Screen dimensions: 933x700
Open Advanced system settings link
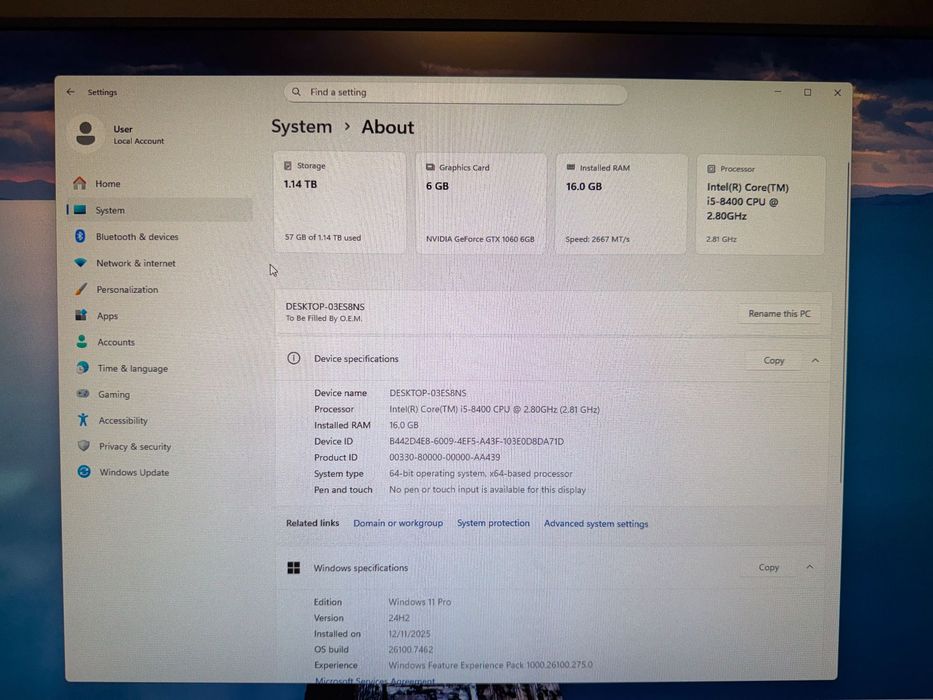596,523
